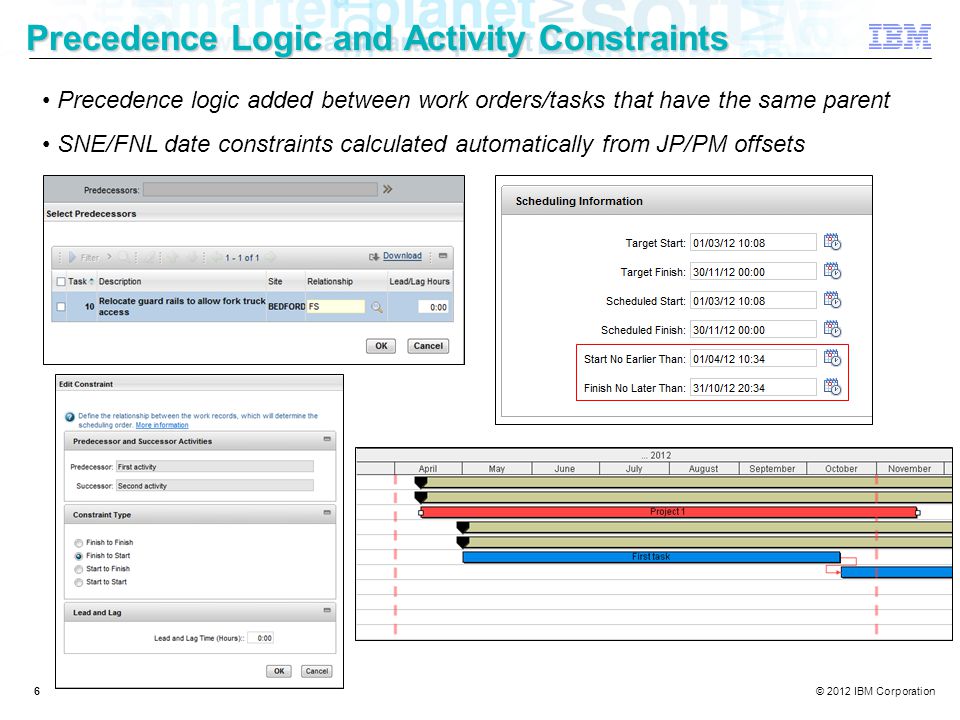This screenshot has width=960, height=720.
Task: Click the Predecessors text field
Action: [260, 190]
